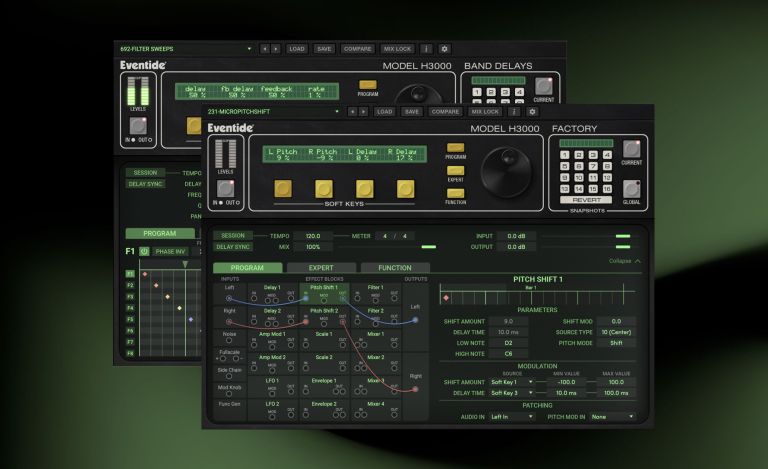Open preset dropdown 231-MICROPITCHSHIFT

tap(273, 112)
